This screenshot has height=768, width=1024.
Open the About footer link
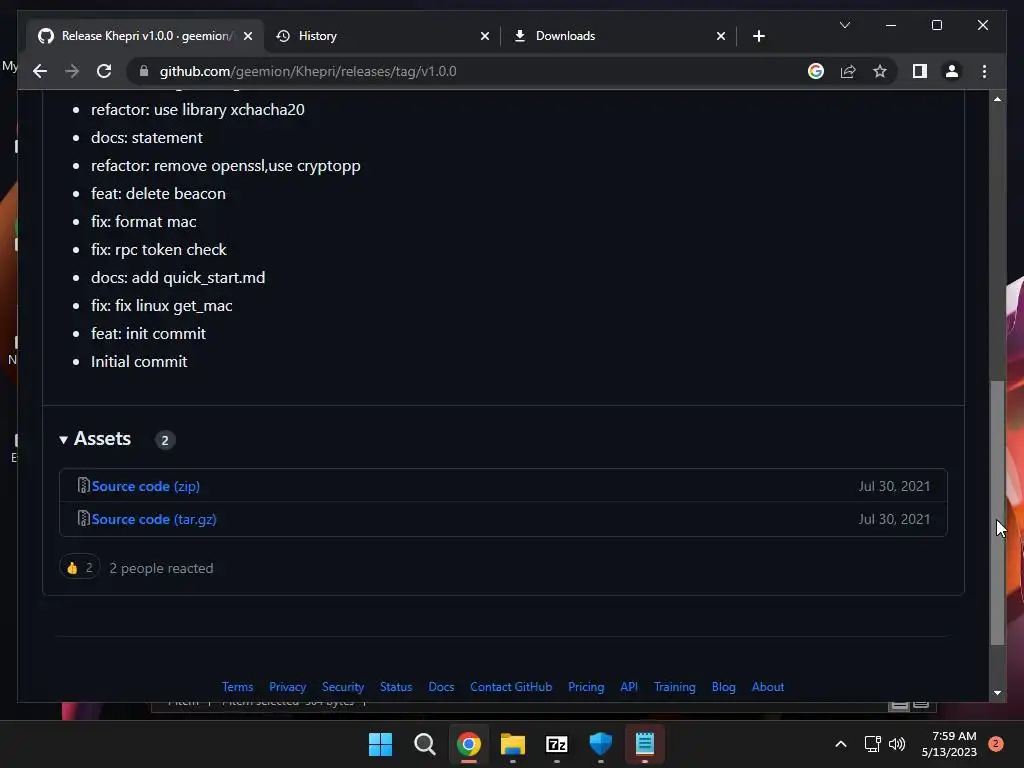tap(767, 687)
